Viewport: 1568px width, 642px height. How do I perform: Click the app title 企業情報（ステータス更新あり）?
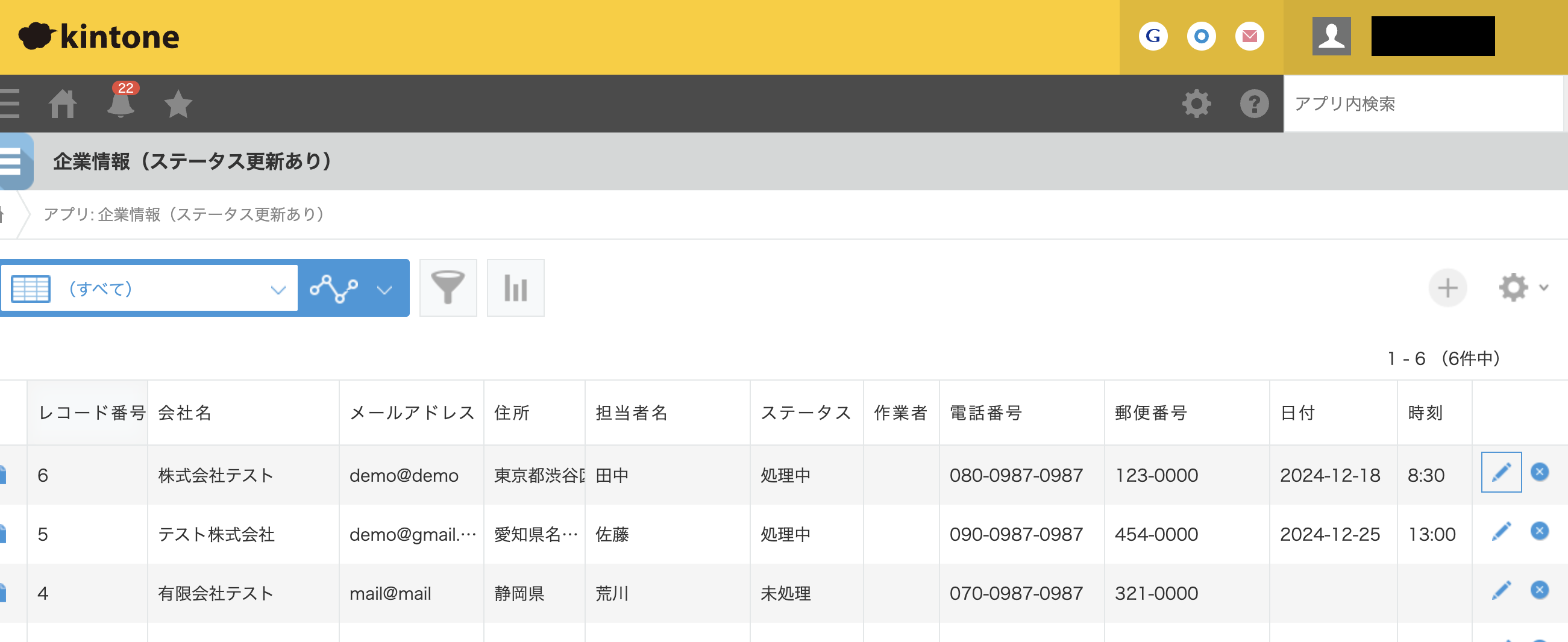coord(192,161)
